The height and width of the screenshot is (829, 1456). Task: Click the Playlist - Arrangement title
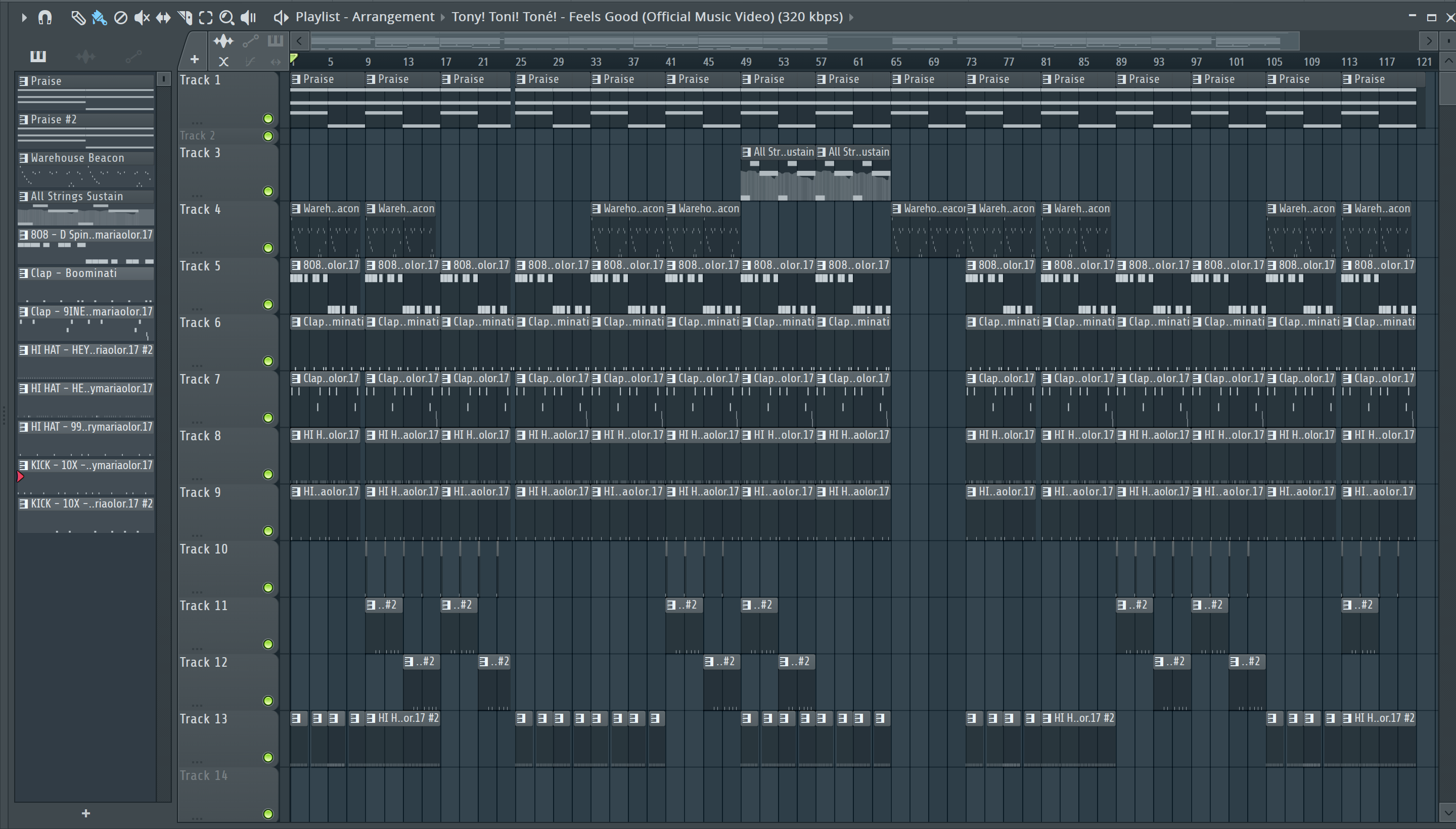(x=365, y=17)
